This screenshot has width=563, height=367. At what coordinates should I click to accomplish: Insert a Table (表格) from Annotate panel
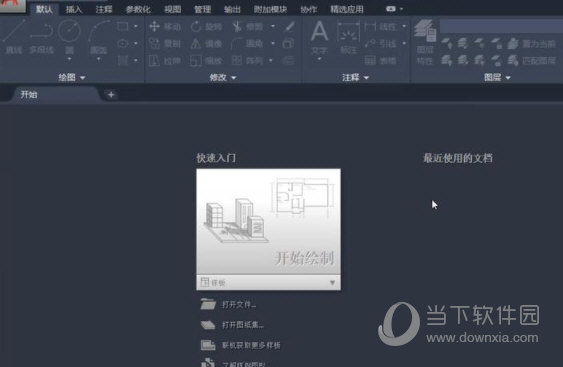[381, 60]
